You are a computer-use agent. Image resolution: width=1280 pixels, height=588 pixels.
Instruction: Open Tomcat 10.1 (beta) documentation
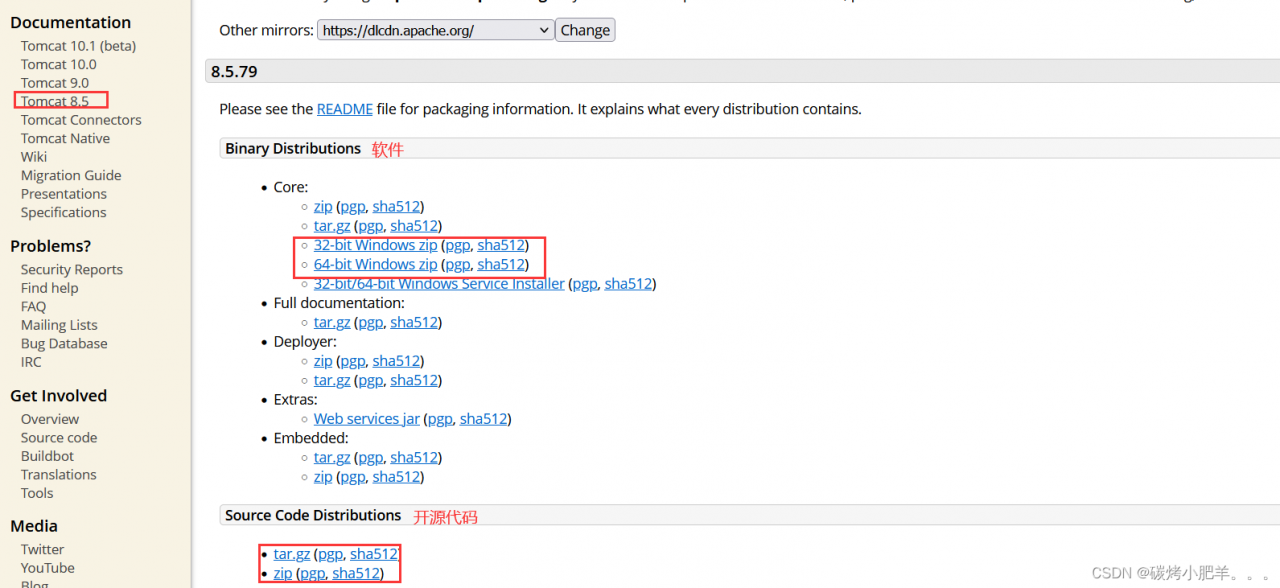(78, 46)
